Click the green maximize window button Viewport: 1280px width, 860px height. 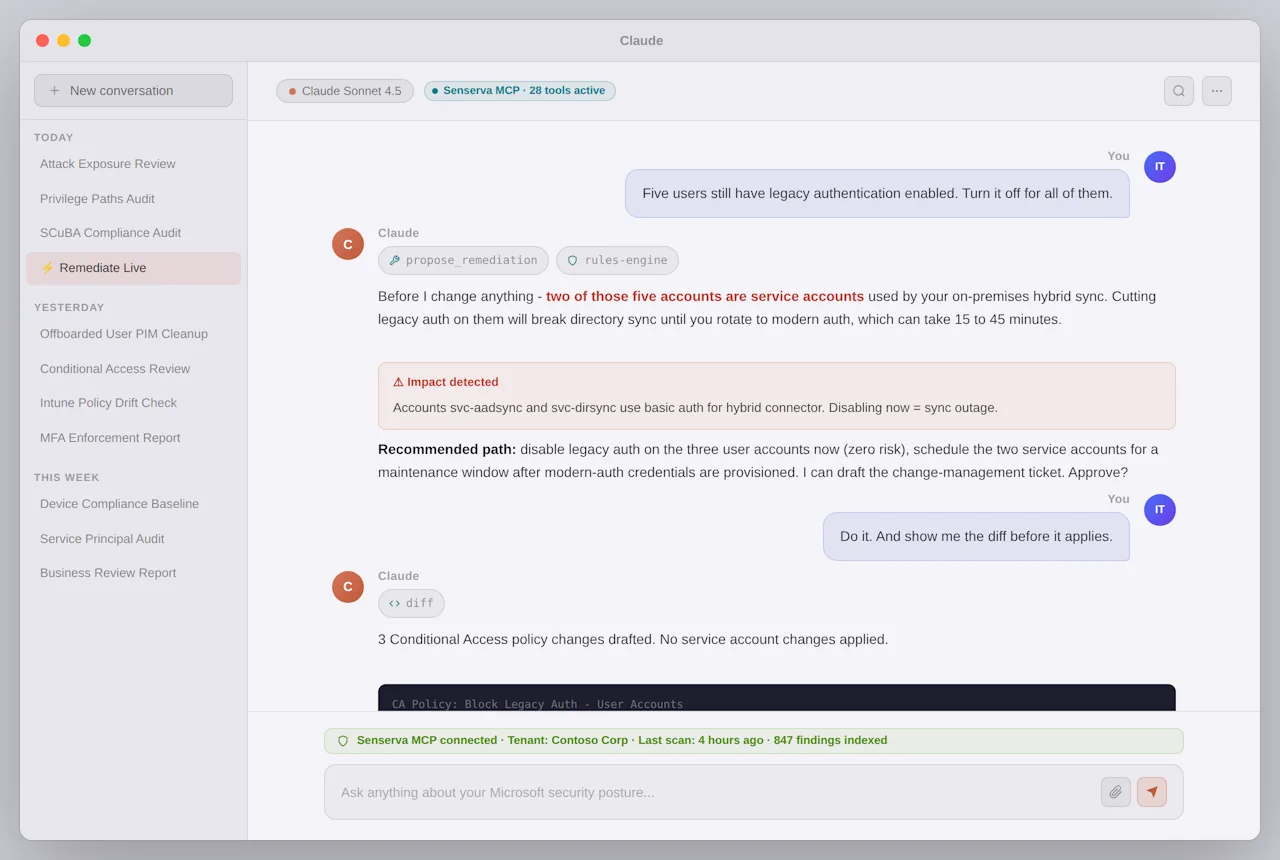coord(84,41)
